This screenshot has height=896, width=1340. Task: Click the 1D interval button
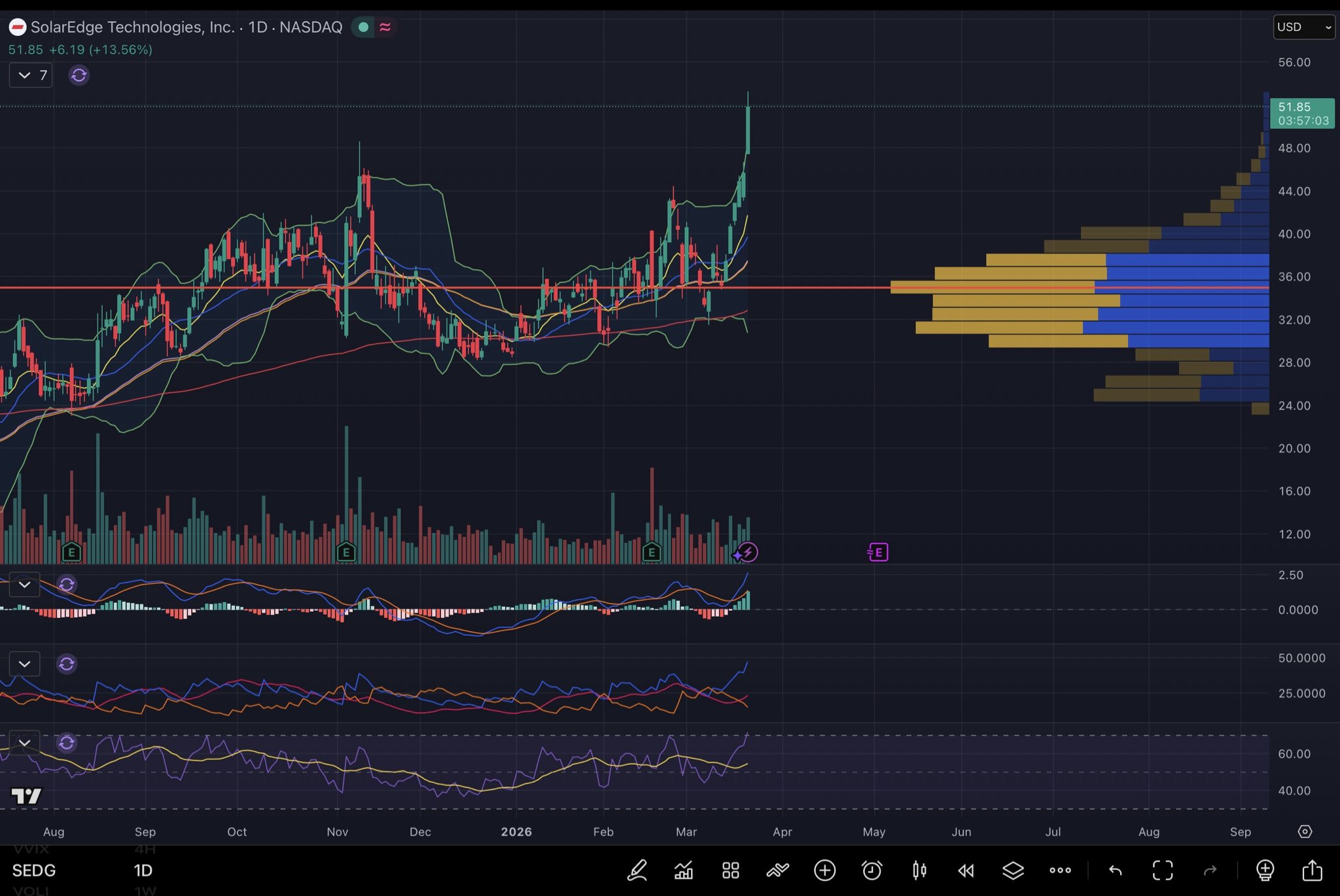tap(143, 870)
